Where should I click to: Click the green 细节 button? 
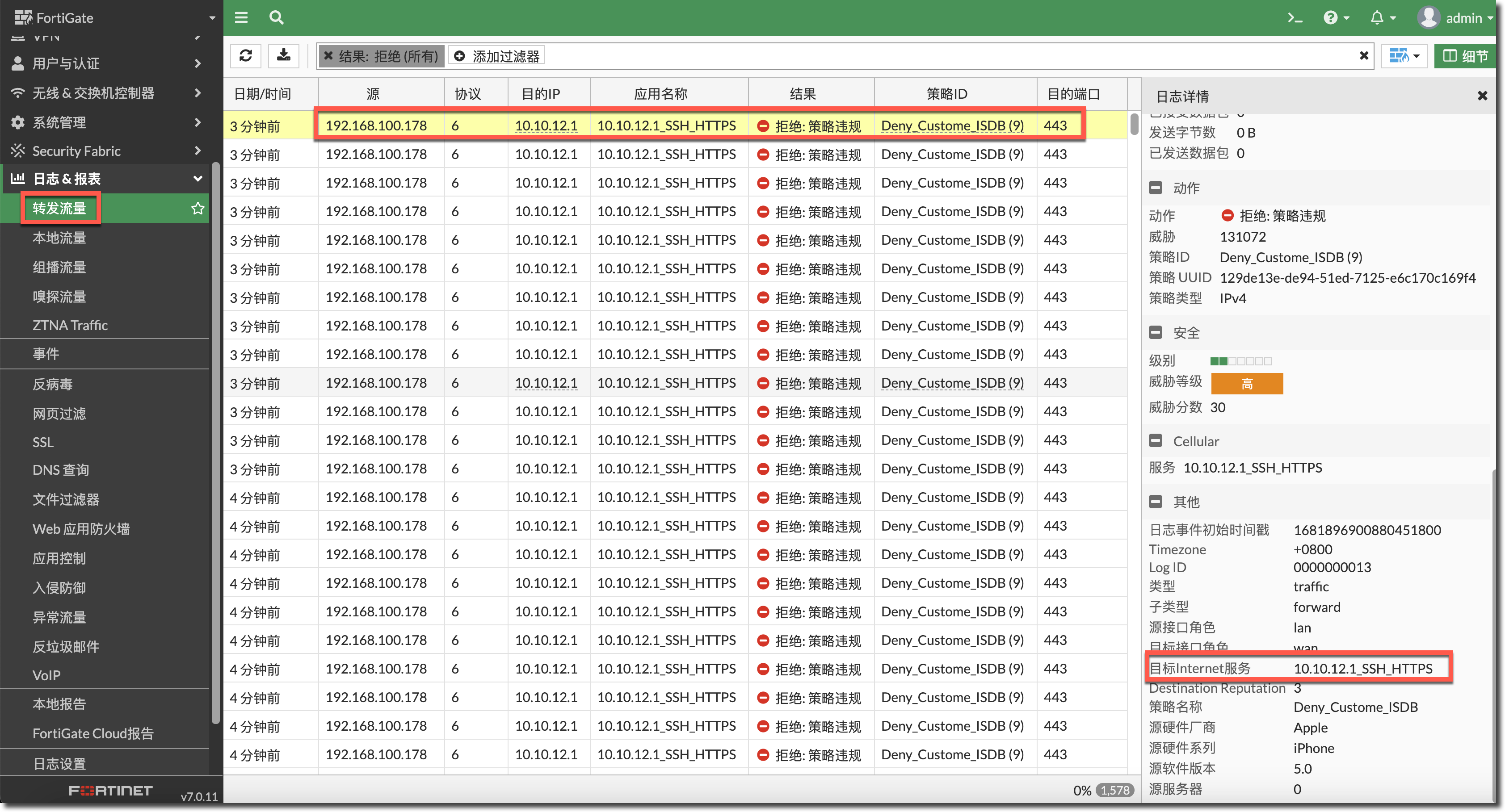(x=1465, y=56)
